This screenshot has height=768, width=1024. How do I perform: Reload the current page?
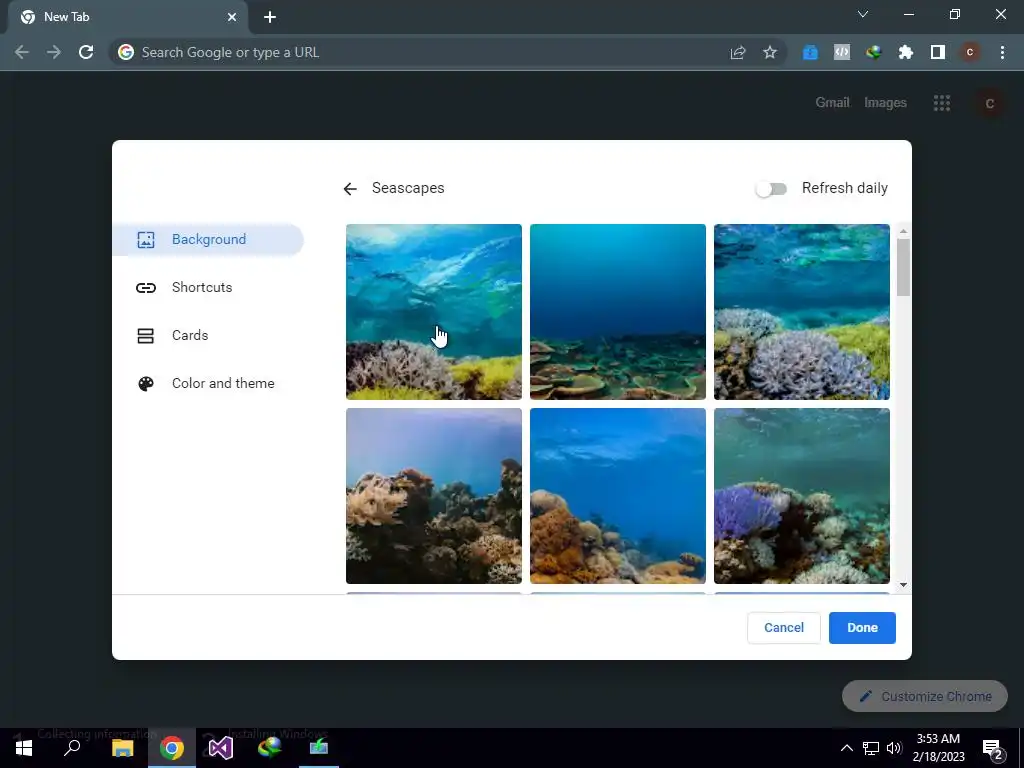click(x=86, y=52)
